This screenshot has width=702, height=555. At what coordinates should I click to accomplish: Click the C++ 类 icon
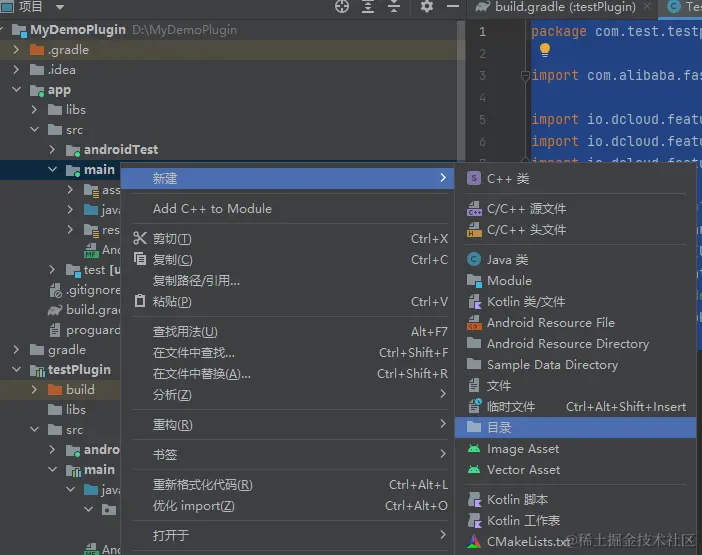coord(474,178)
